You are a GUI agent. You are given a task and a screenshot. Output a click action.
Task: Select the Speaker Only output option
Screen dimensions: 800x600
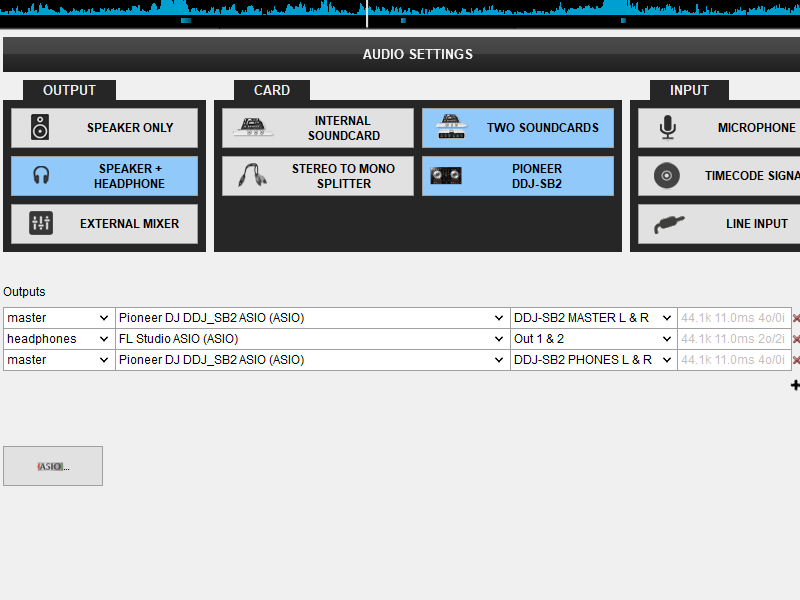[x=105, y=128]
